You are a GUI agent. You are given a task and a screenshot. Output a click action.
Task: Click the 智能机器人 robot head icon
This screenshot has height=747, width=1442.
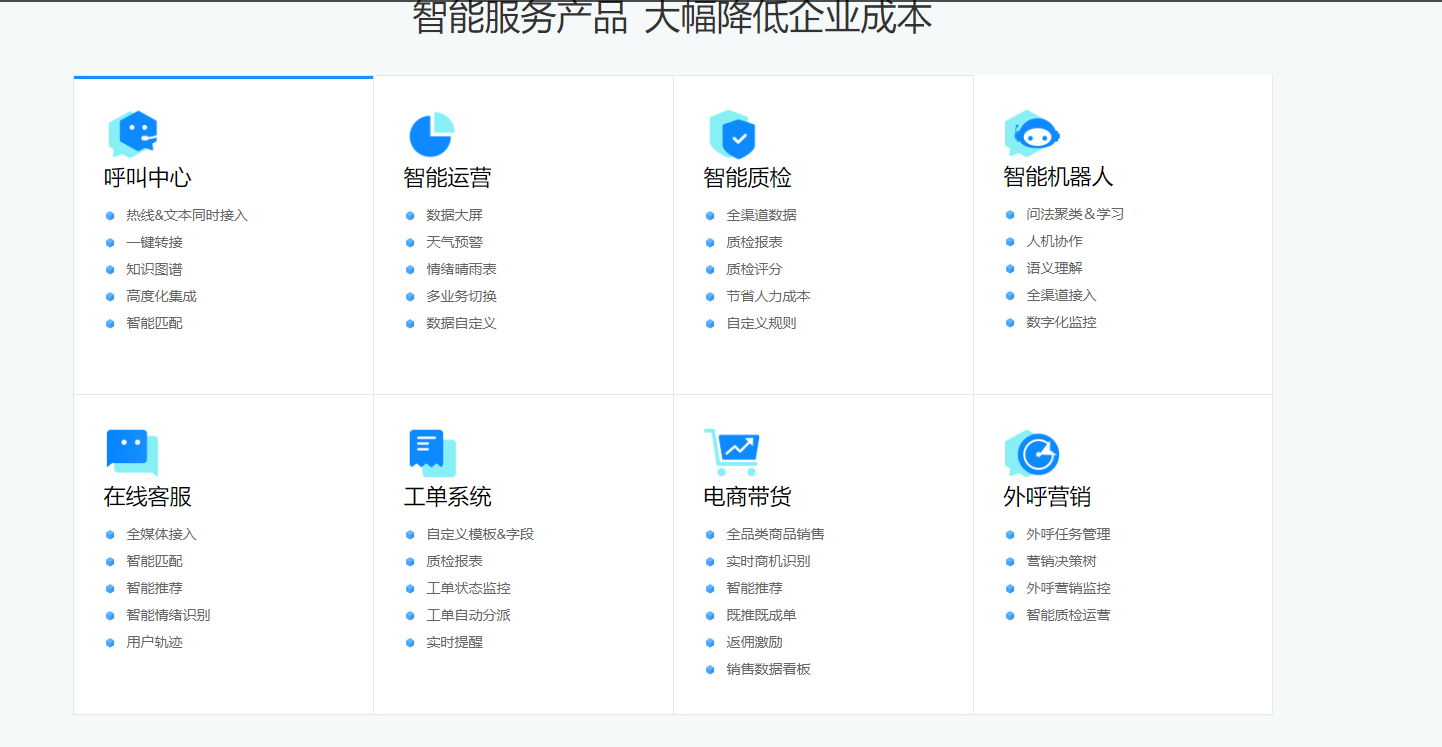click(1032, 134)
